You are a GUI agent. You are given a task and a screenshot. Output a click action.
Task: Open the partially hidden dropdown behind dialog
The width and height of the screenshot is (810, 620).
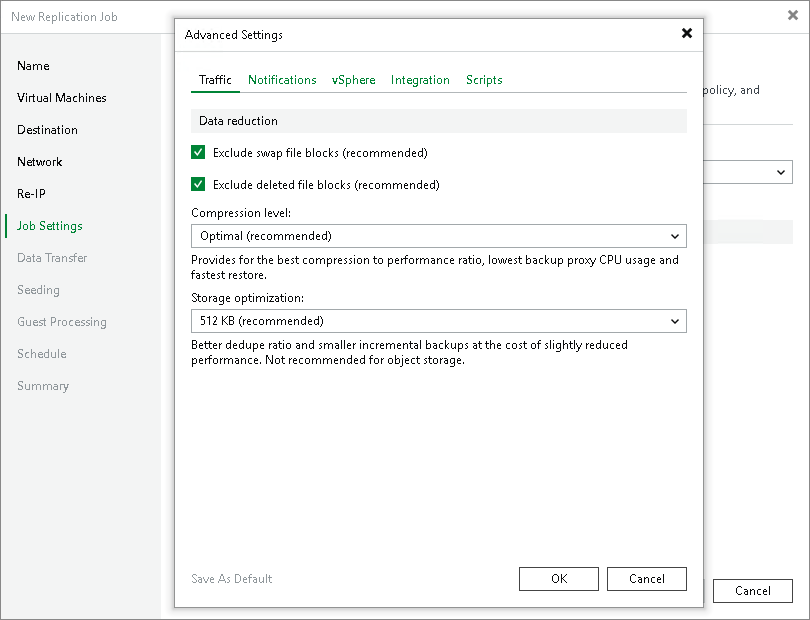(x=748, y=172)
